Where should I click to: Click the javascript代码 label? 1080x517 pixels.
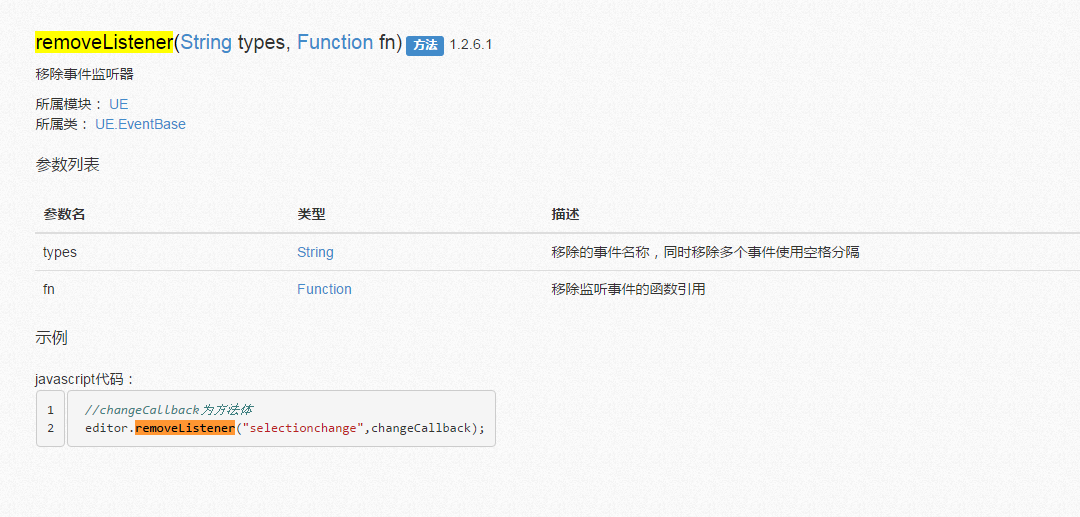pos(85,379)
